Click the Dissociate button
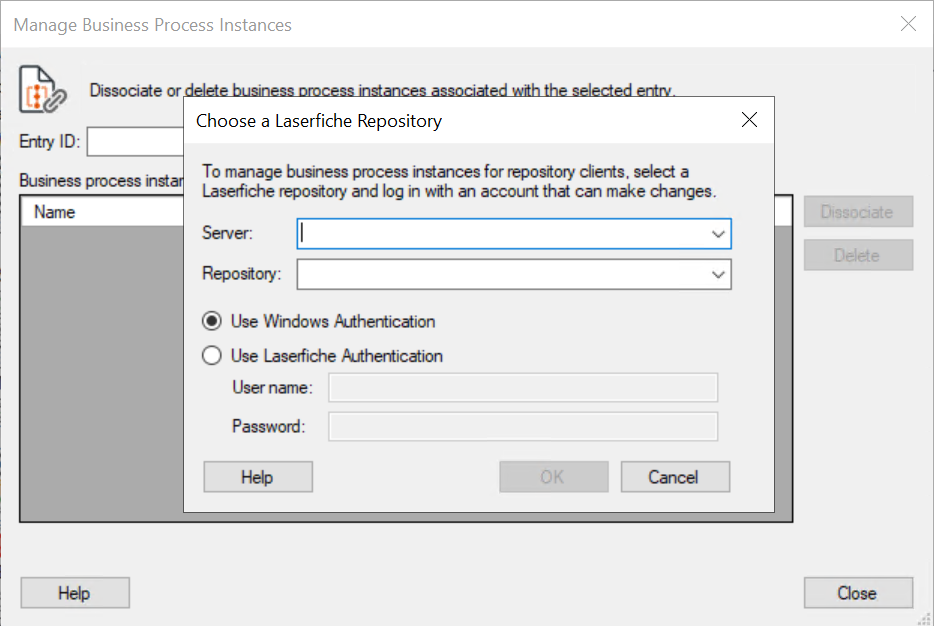 point(857,212)
